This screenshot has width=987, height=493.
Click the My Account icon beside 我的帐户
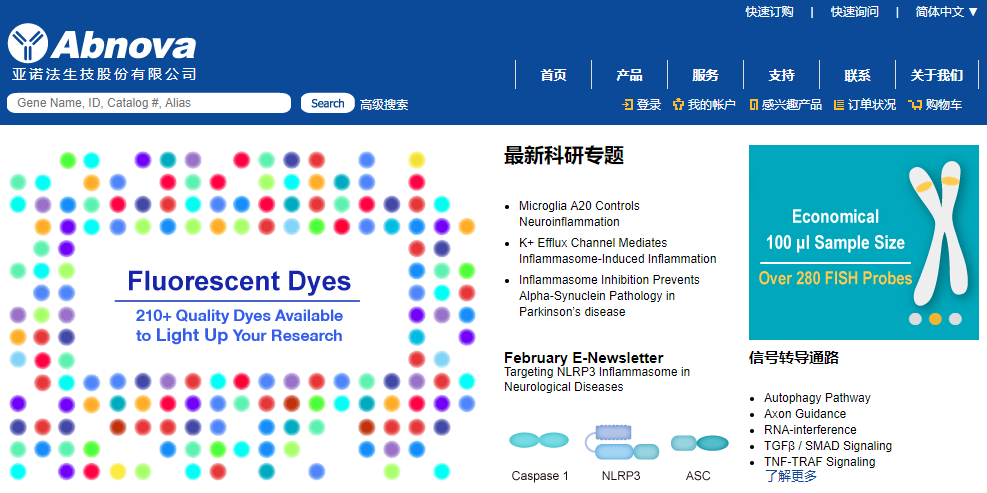678,104
